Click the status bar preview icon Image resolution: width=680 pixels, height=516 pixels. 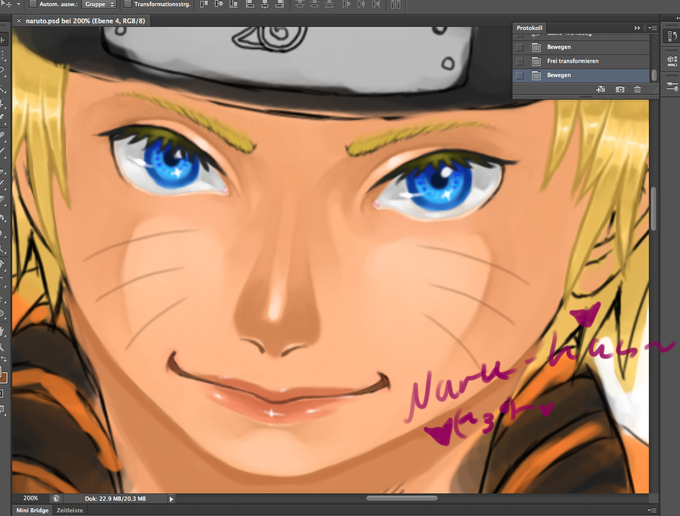click(x=56, y=499)
